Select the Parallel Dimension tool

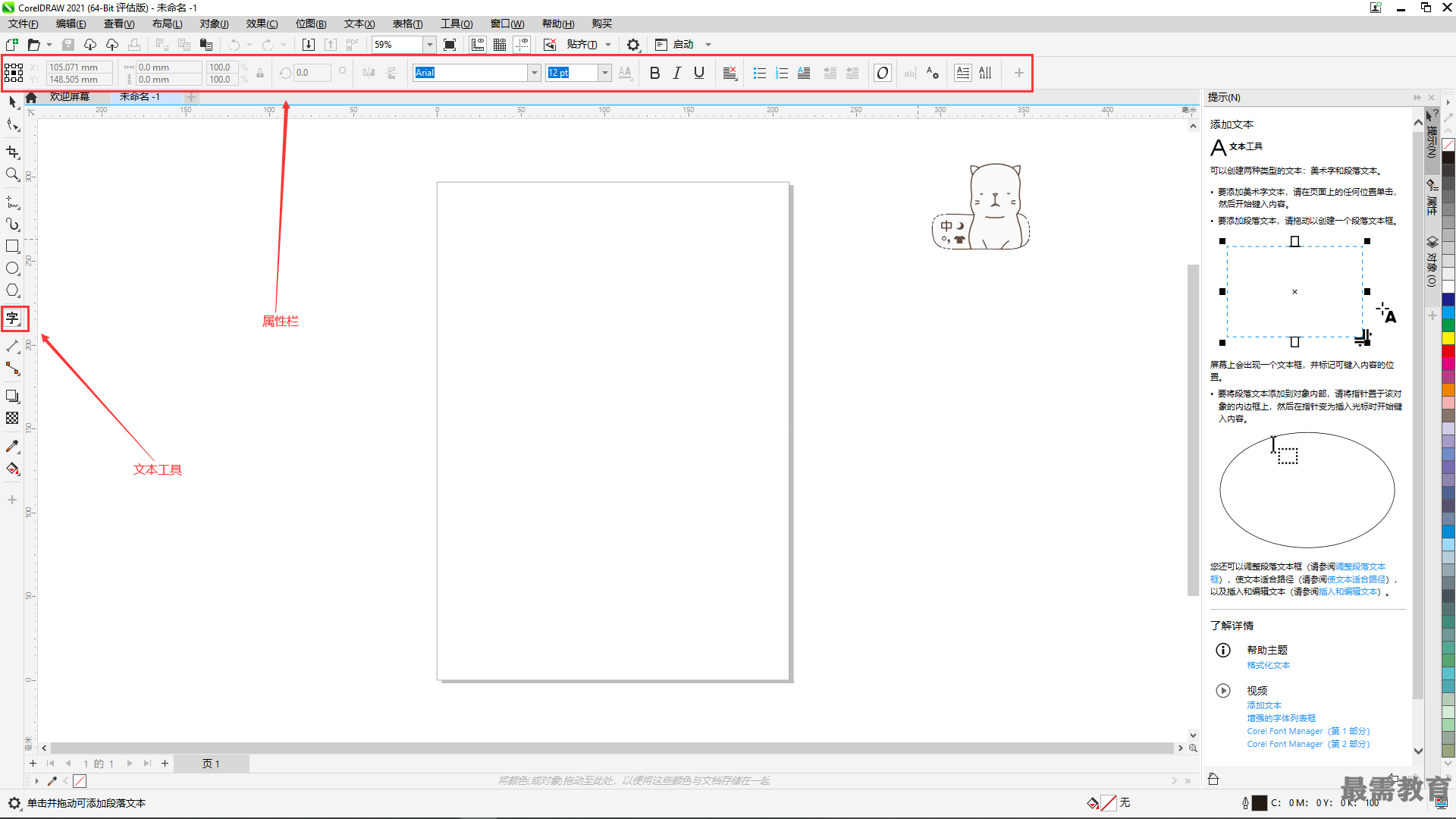coord(13,347)
